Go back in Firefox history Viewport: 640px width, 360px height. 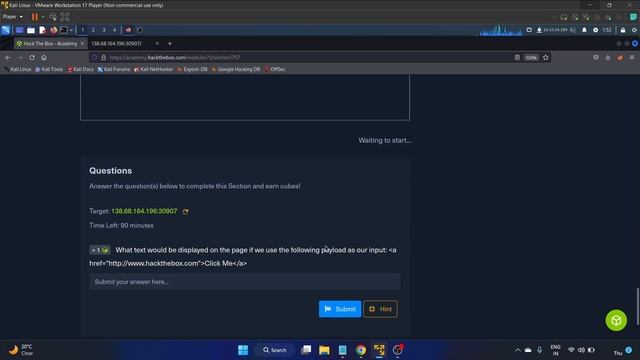[8, 58]
